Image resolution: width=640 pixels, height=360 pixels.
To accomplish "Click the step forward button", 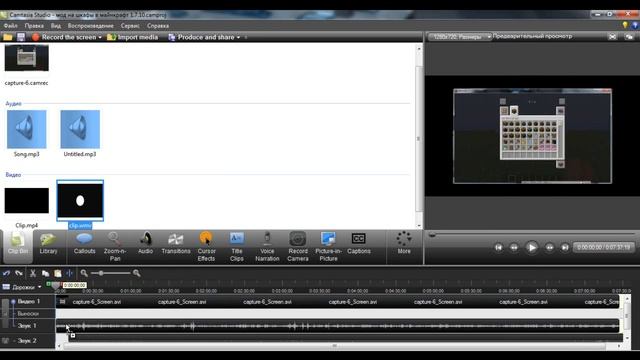I will pyautogui.click(x=549, y=247).
